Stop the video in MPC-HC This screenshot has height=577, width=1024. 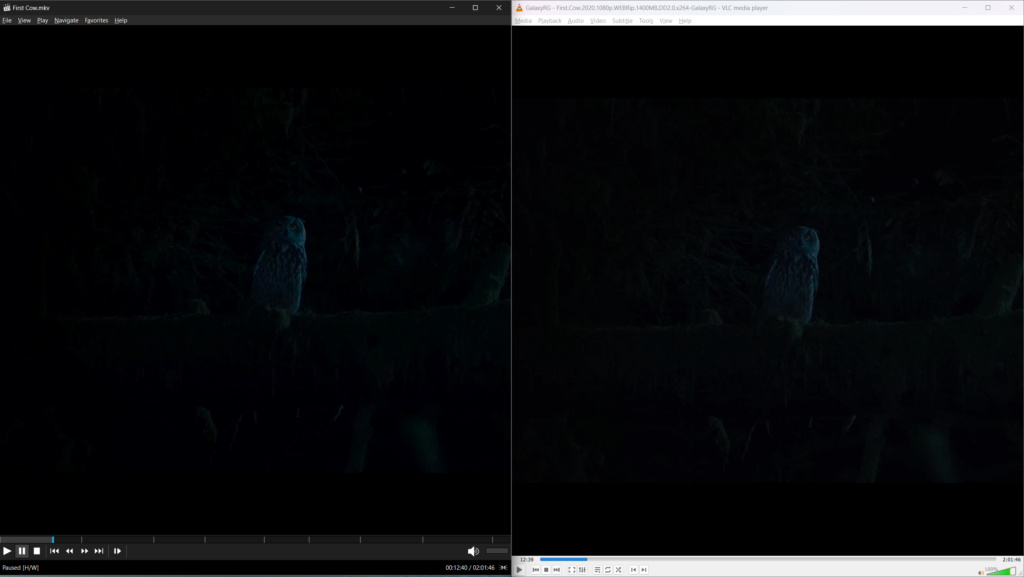37,551
